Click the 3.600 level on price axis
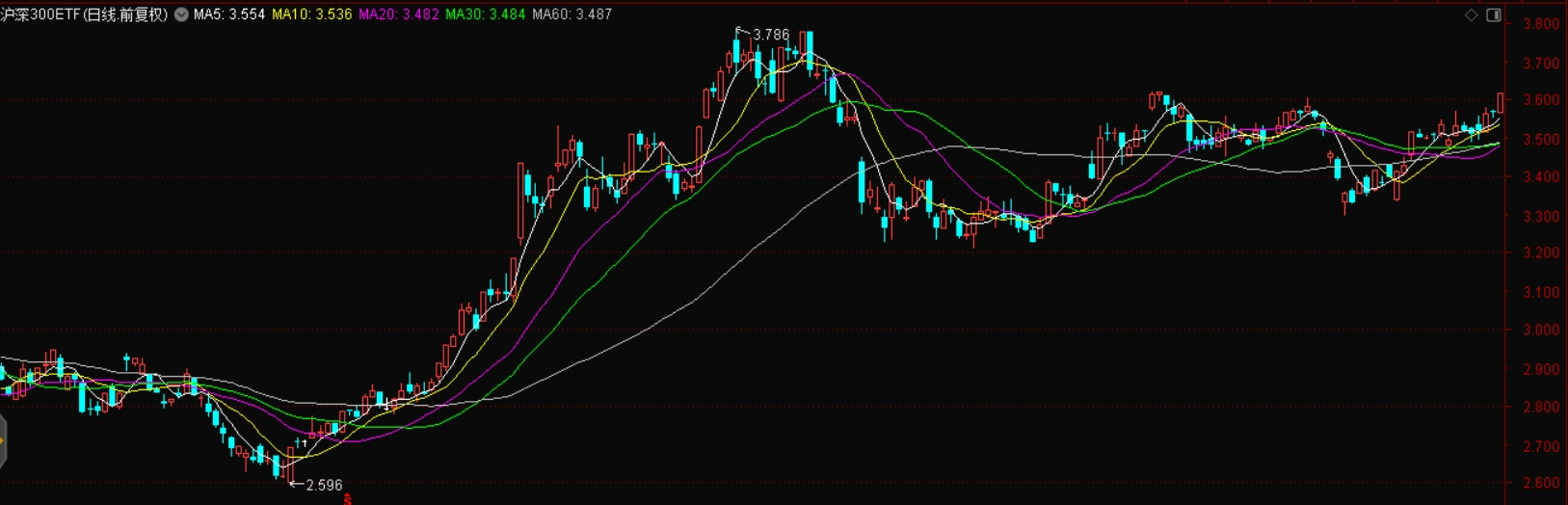The height and width of the screenshot is (505, 1568). (x=1539, y=100)
